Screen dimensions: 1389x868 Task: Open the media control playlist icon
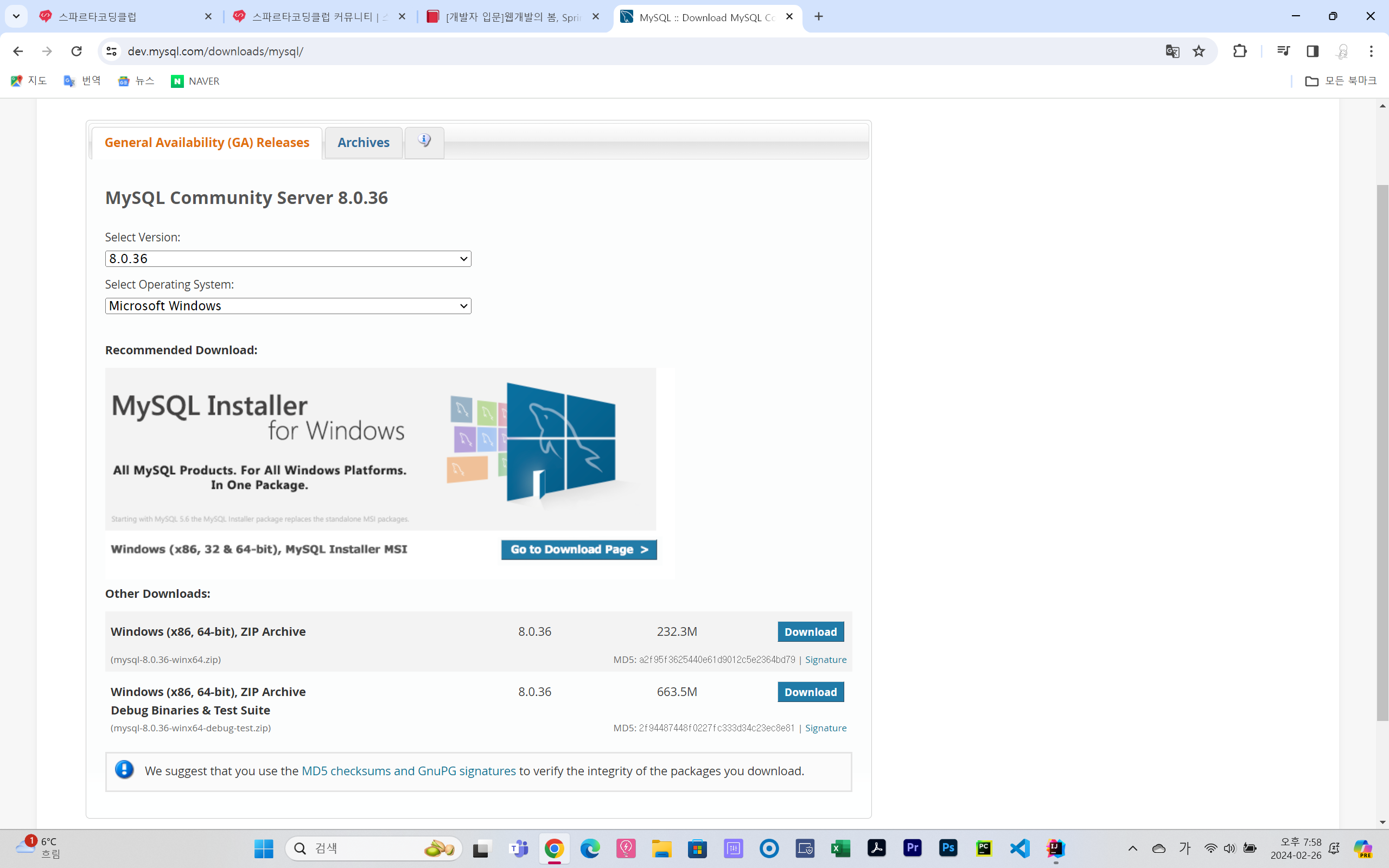[x=1283, y=51]
